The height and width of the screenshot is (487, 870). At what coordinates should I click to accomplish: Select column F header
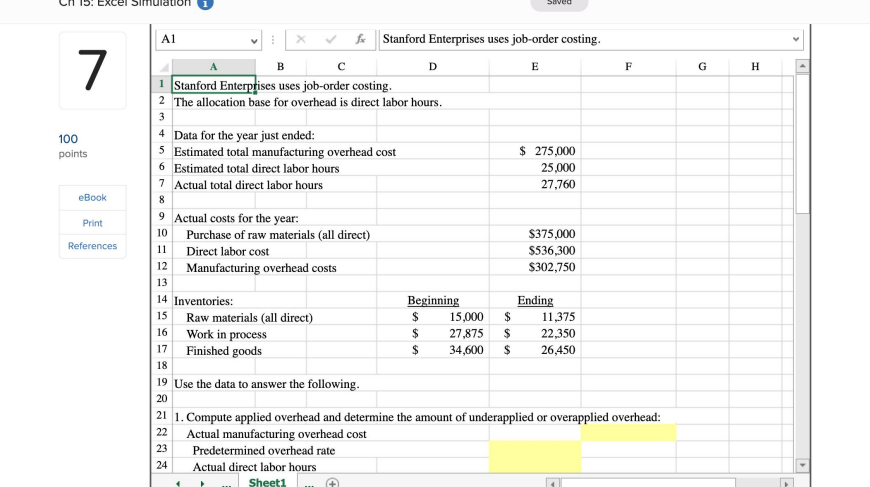tap(628, 67)
